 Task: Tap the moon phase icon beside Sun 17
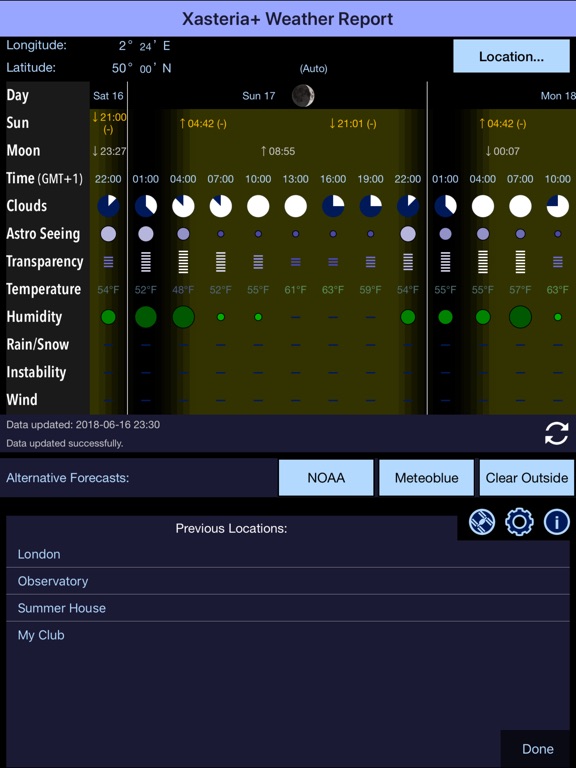[x=303, y=96]
